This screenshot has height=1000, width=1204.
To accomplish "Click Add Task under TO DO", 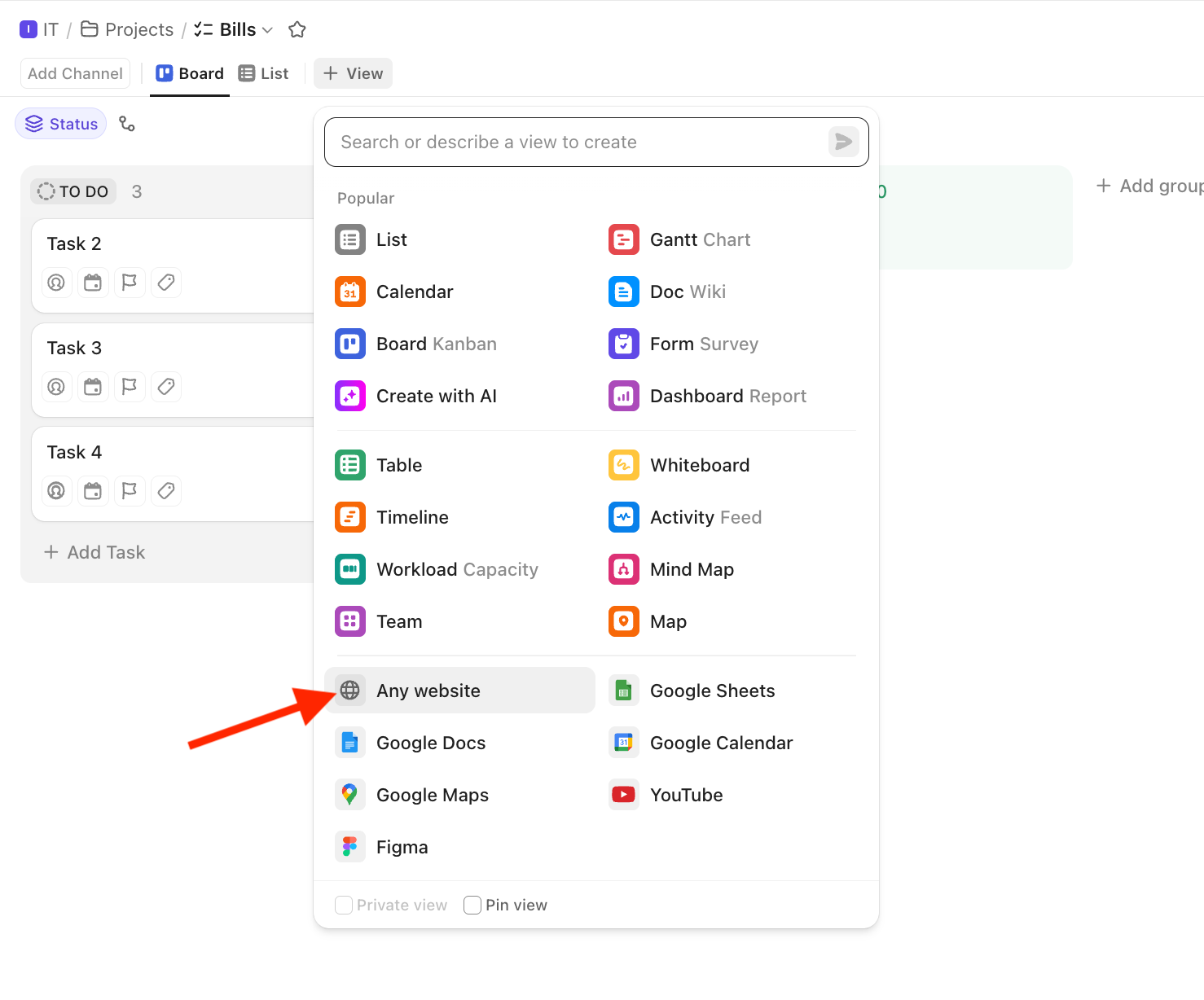I will click(x=94, y=552).
